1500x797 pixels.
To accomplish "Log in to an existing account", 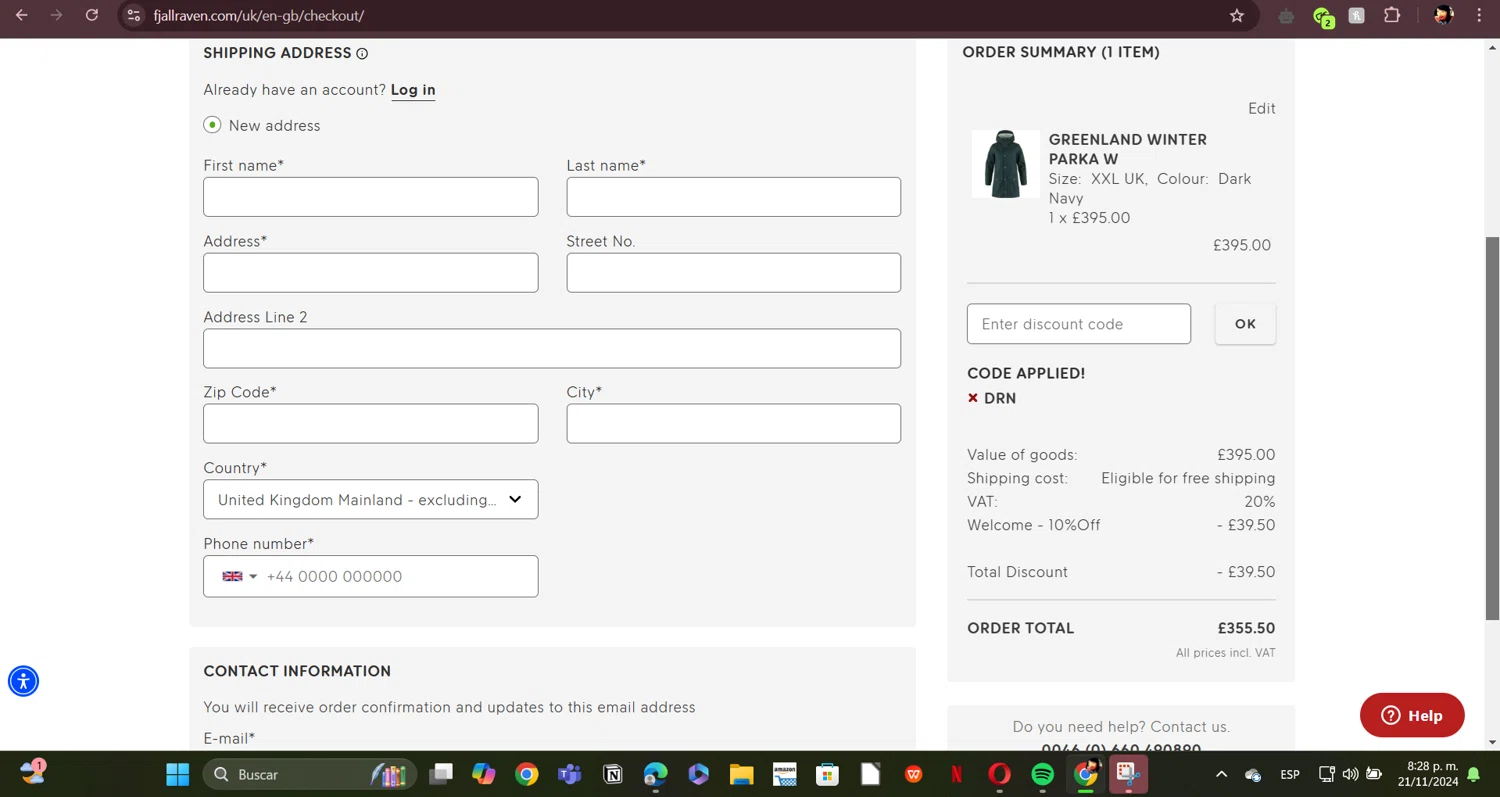I will point(413,90).
